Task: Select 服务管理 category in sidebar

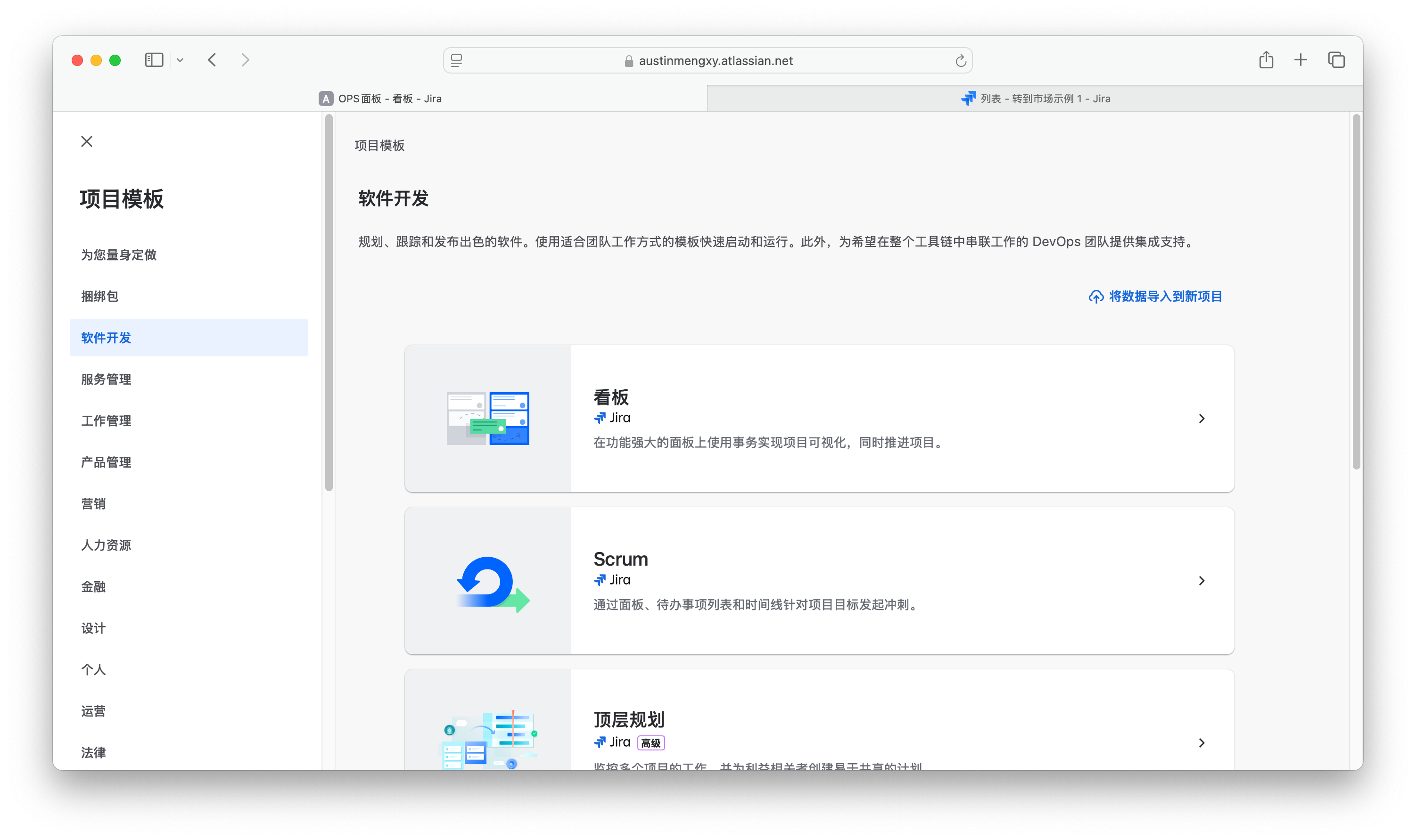Action: (107, 379)
